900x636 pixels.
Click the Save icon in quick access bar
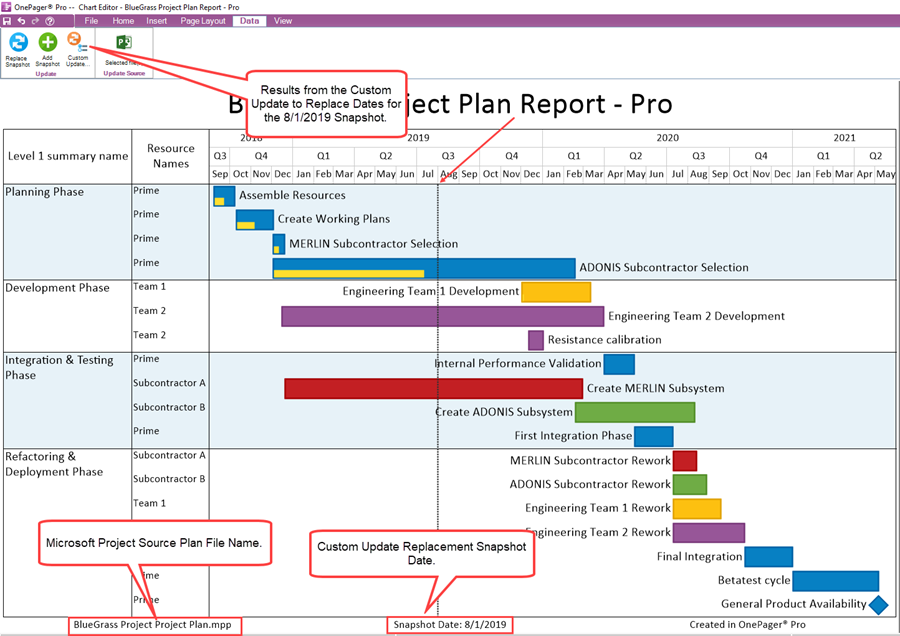coord(7,20)
